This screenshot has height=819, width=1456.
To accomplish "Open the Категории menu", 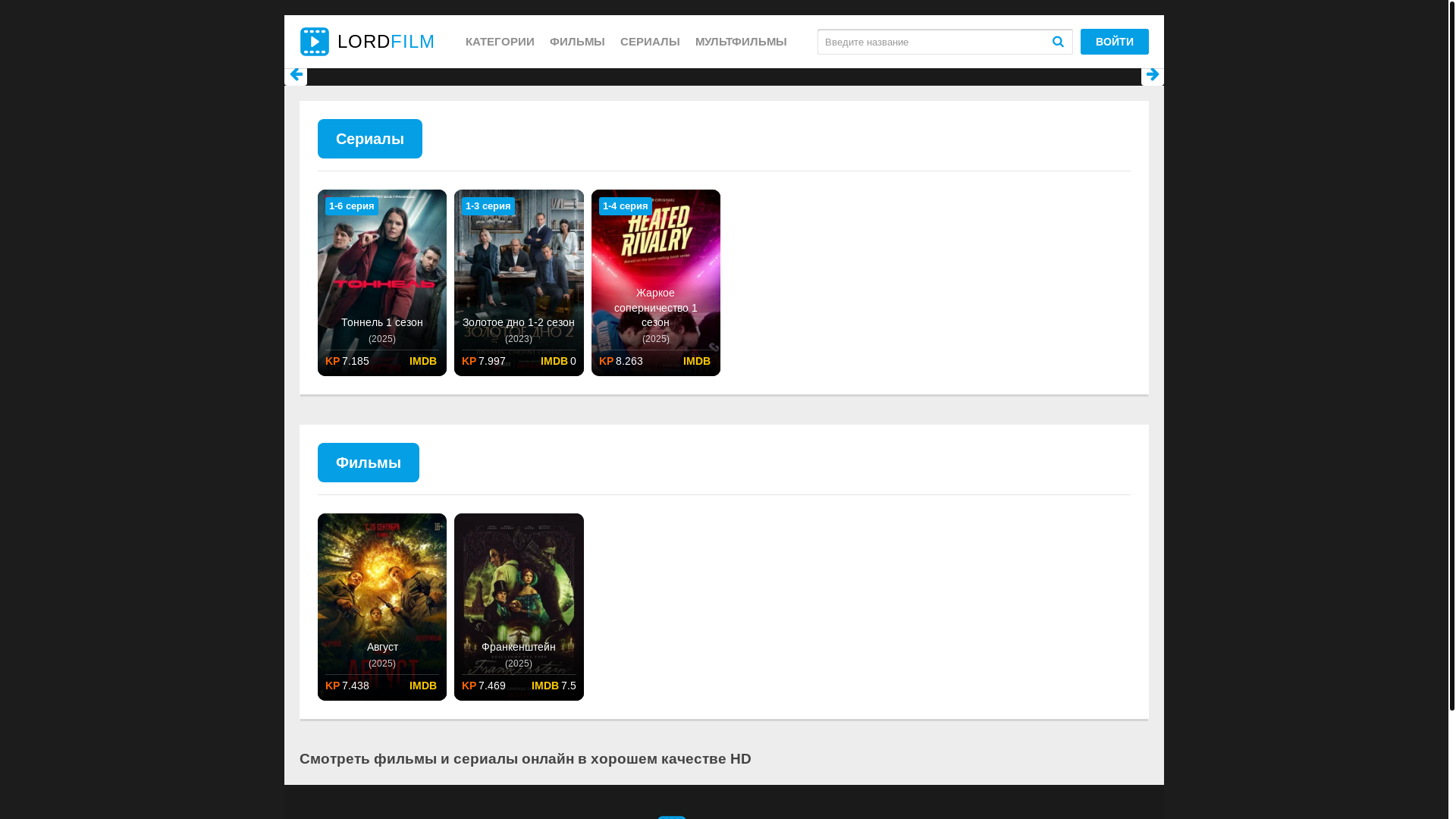I will pyautogui.click(x=500, y=42).
